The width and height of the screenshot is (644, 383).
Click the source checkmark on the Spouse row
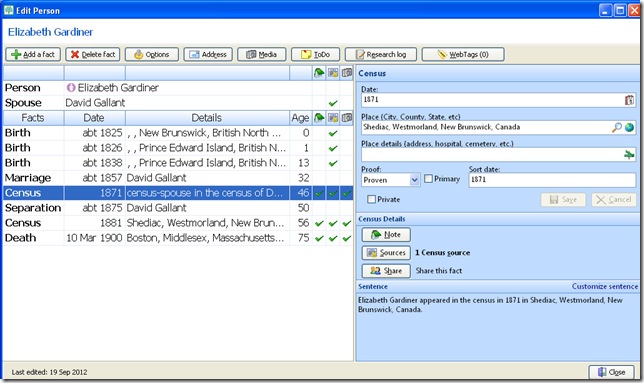(333, 103)
